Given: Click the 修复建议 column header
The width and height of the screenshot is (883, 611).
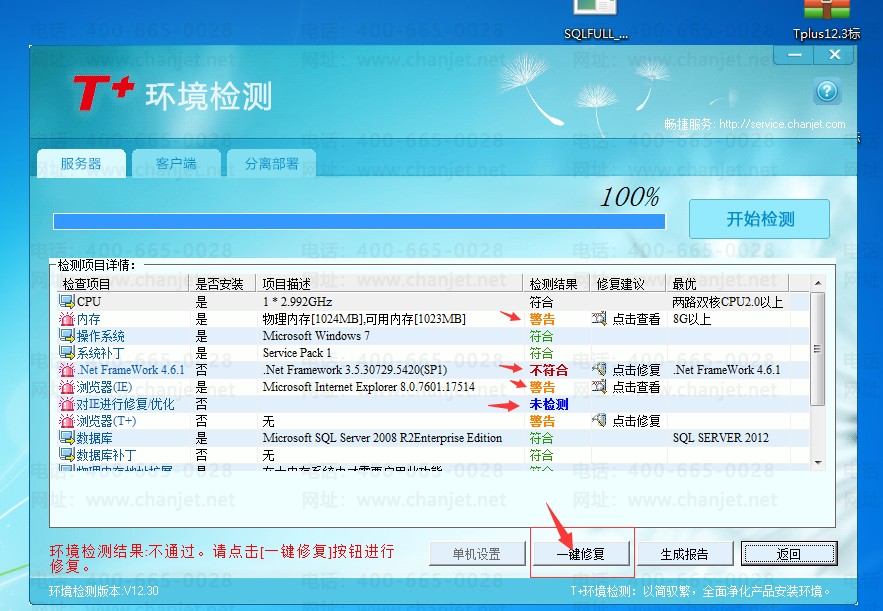Looking at the screenshot, I should point(628,284).
